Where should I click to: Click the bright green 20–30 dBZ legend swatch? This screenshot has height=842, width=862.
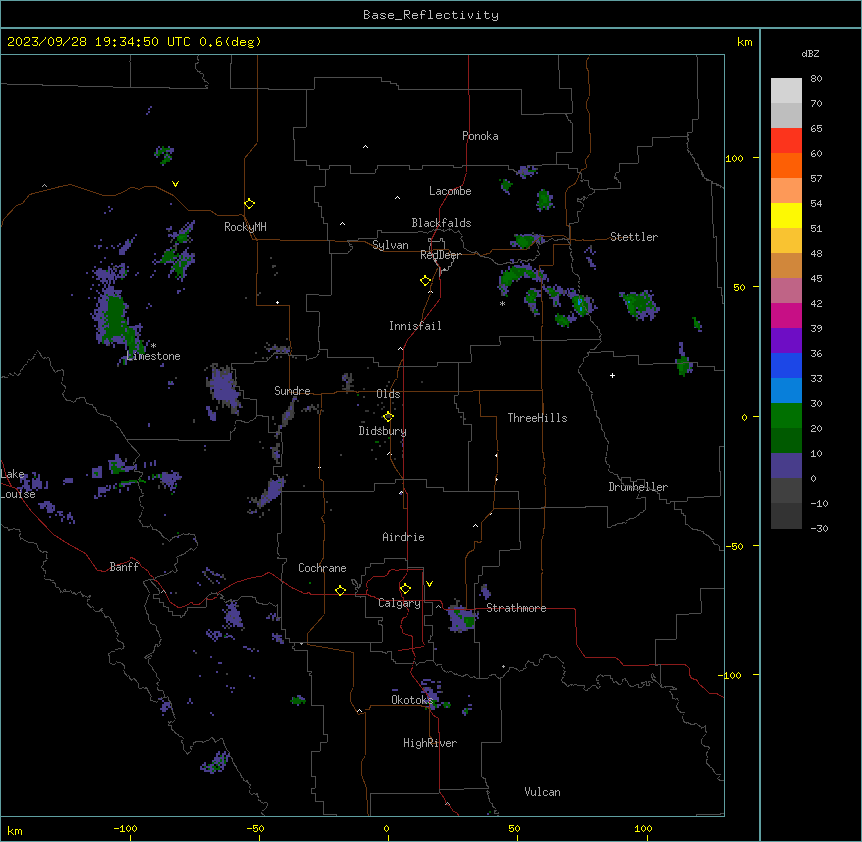[786, 416]
